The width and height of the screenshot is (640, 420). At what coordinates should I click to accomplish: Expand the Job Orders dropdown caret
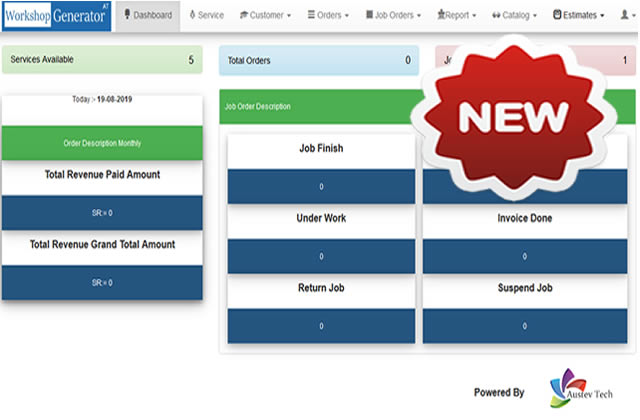[419, 17]
